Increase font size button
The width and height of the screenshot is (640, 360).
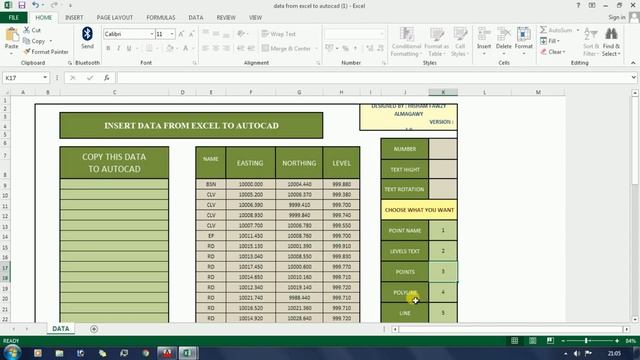[x=182, y=34]
